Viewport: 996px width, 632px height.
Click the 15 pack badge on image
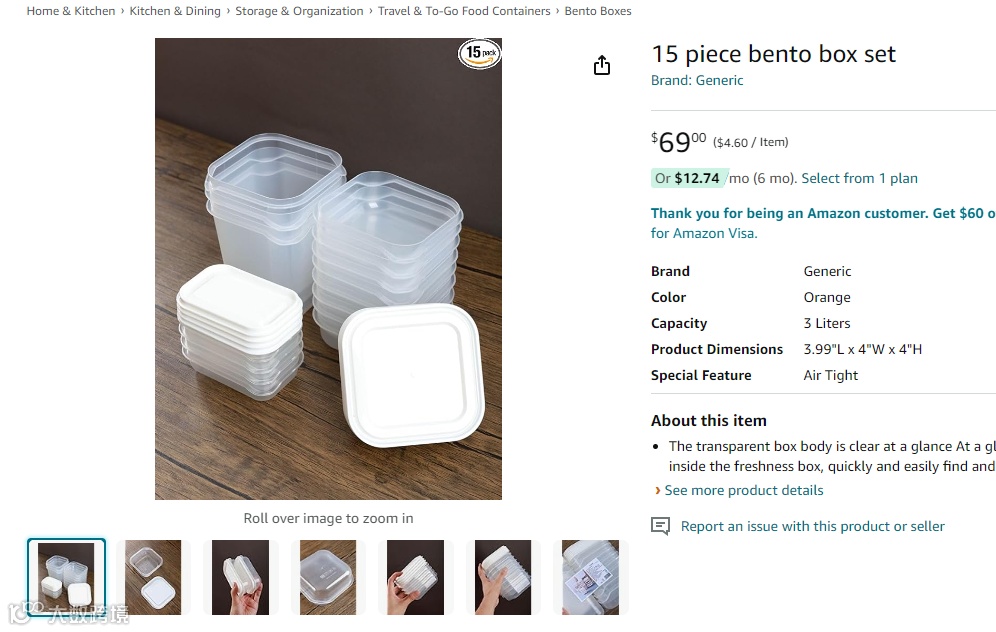(x=480, y=53)
